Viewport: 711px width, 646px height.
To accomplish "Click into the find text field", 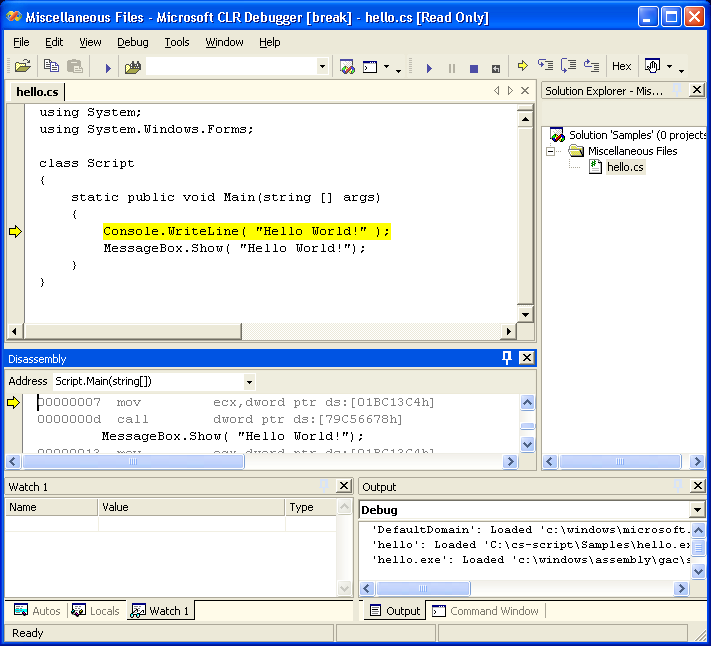I will click(231, 67).
